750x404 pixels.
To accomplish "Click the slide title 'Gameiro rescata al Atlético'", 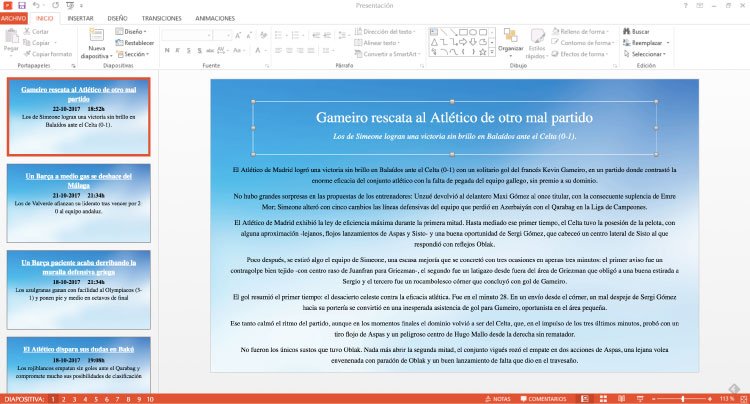I will 454,118.
